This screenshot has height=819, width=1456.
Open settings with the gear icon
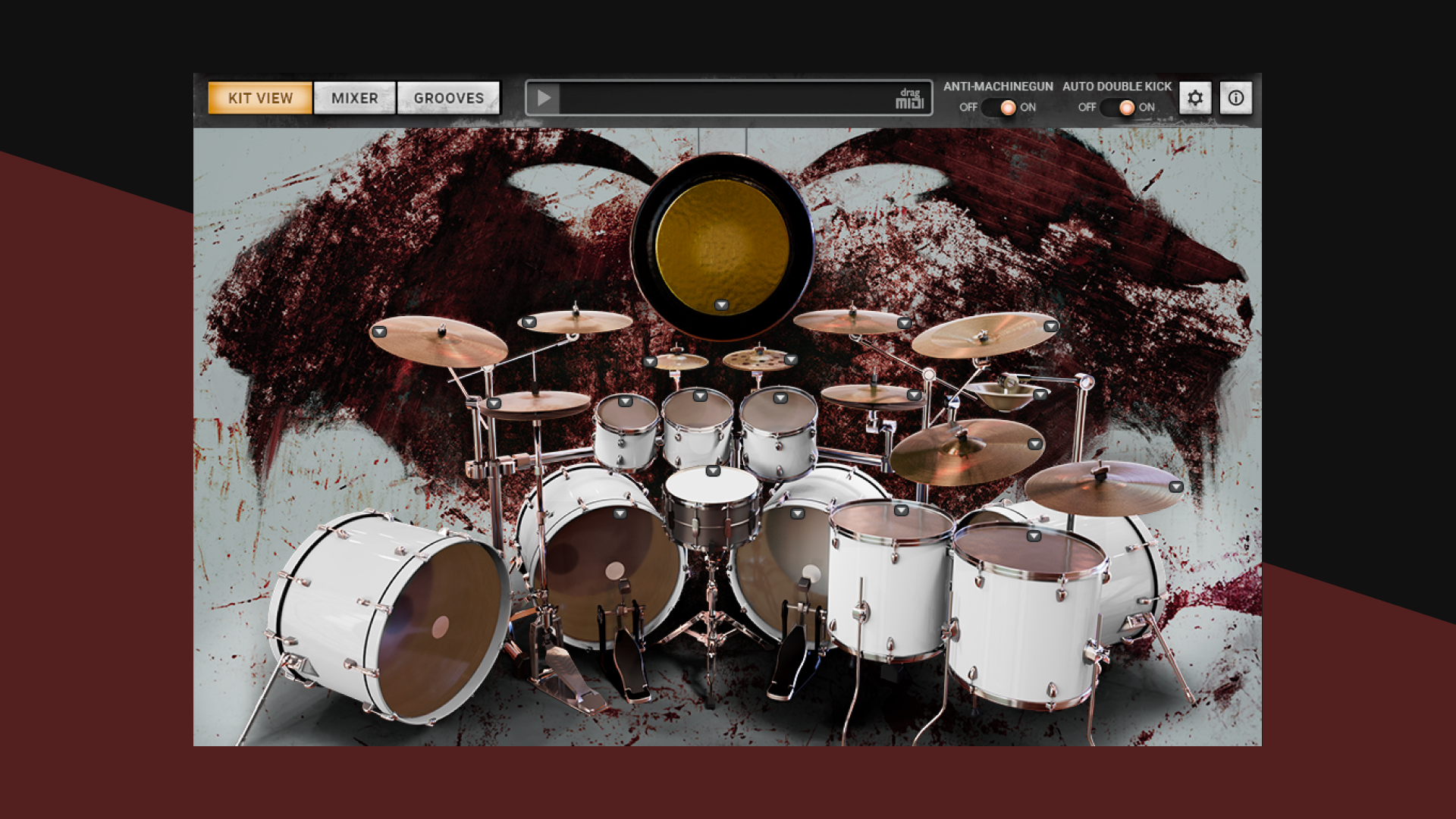tap(1195, 98)
